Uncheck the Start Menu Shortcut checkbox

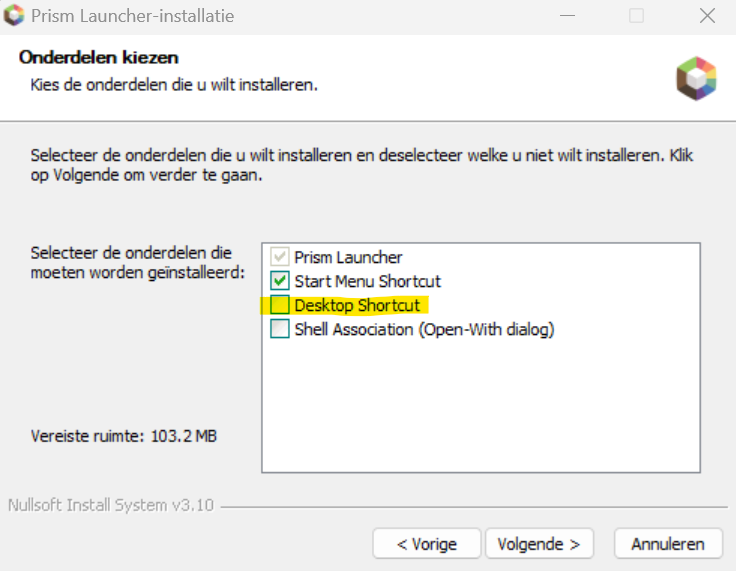click(280, 281)
